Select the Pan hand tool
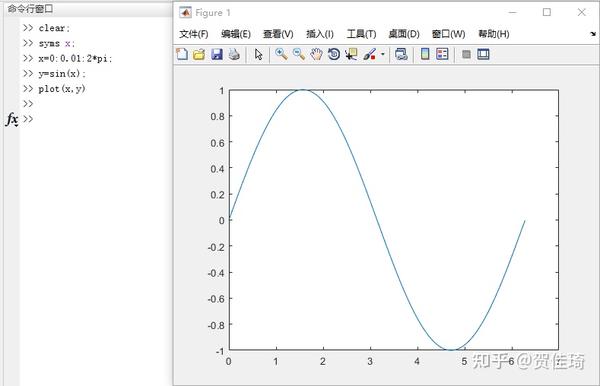The image size is (600, 386). (316, 54)
